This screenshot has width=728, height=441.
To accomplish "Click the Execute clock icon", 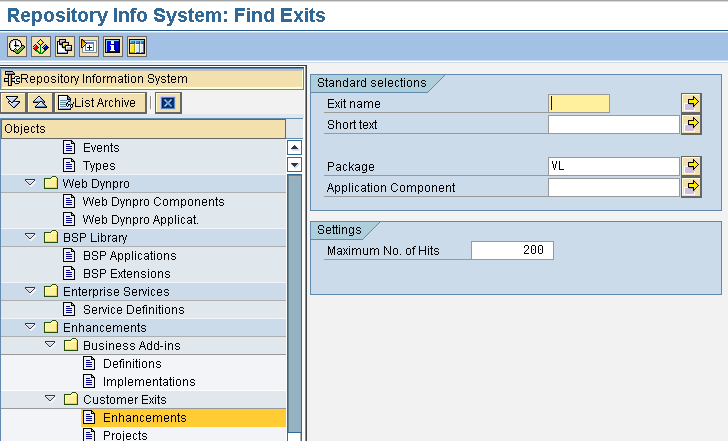I will pyautogui.click(x=16, y=46).
